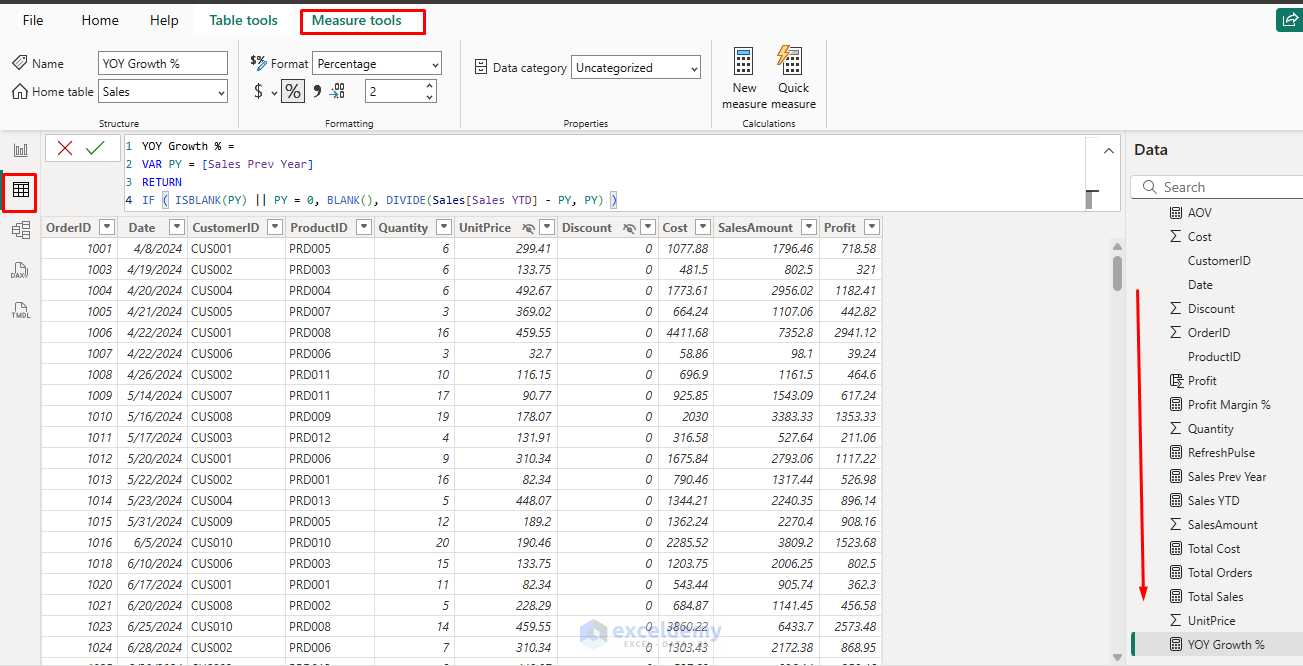This screenshot has width=1303, height=666.
Task: Select the SalesAmount field in Data pane
Action: click(1213, 524)
